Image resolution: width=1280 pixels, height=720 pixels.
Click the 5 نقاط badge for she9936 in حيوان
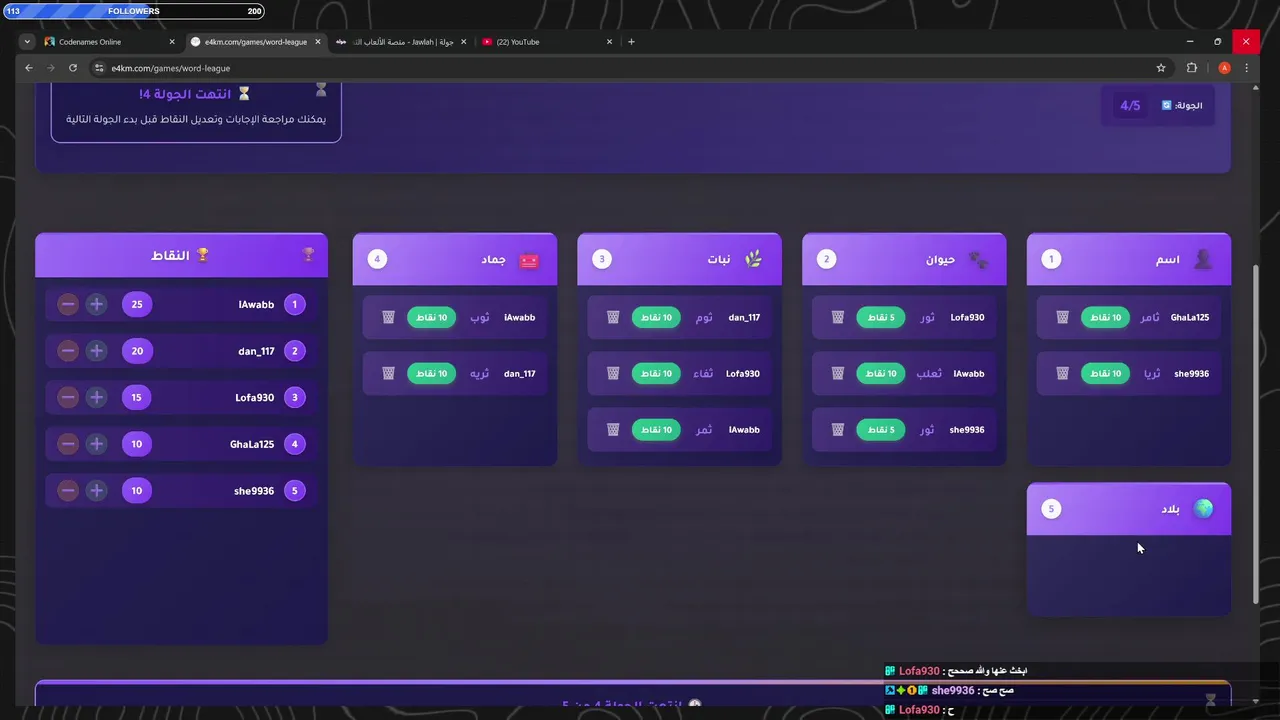(x=880, y=429)
